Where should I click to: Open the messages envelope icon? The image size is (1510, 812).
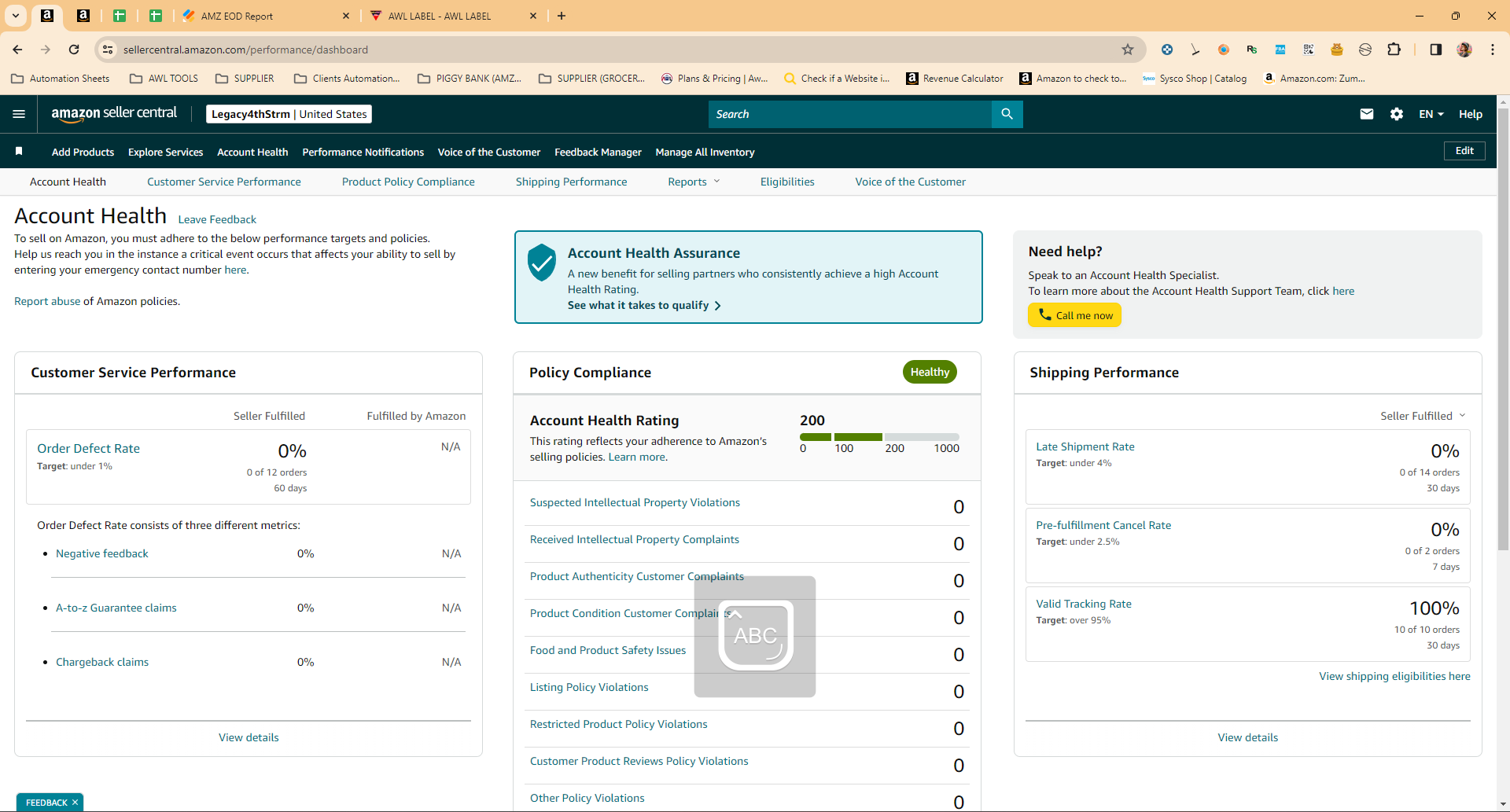click(1367, 114)
